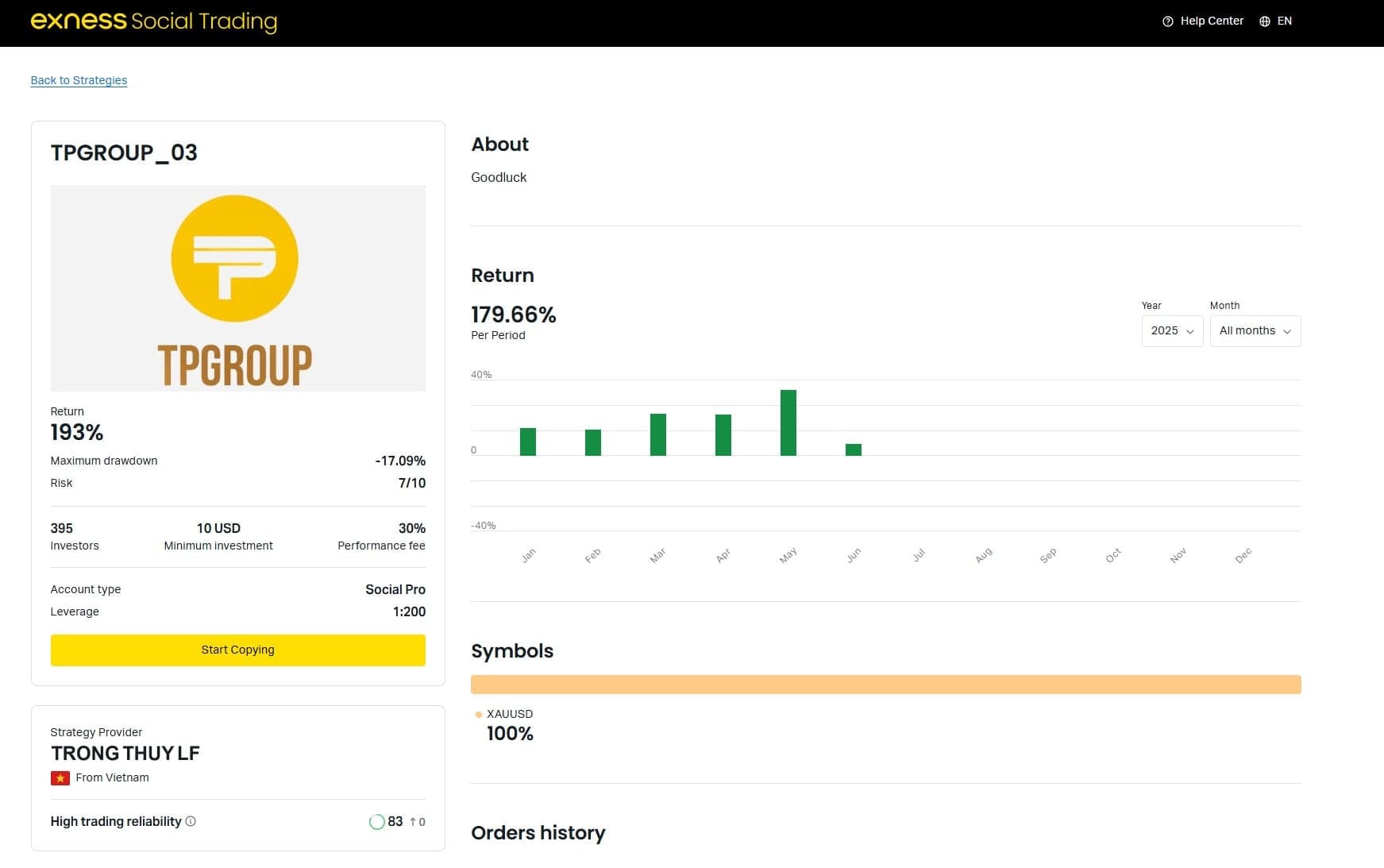This screenshot has width=1384, height=868.
Task: Click the From Vietnam text
Action: 112,777
